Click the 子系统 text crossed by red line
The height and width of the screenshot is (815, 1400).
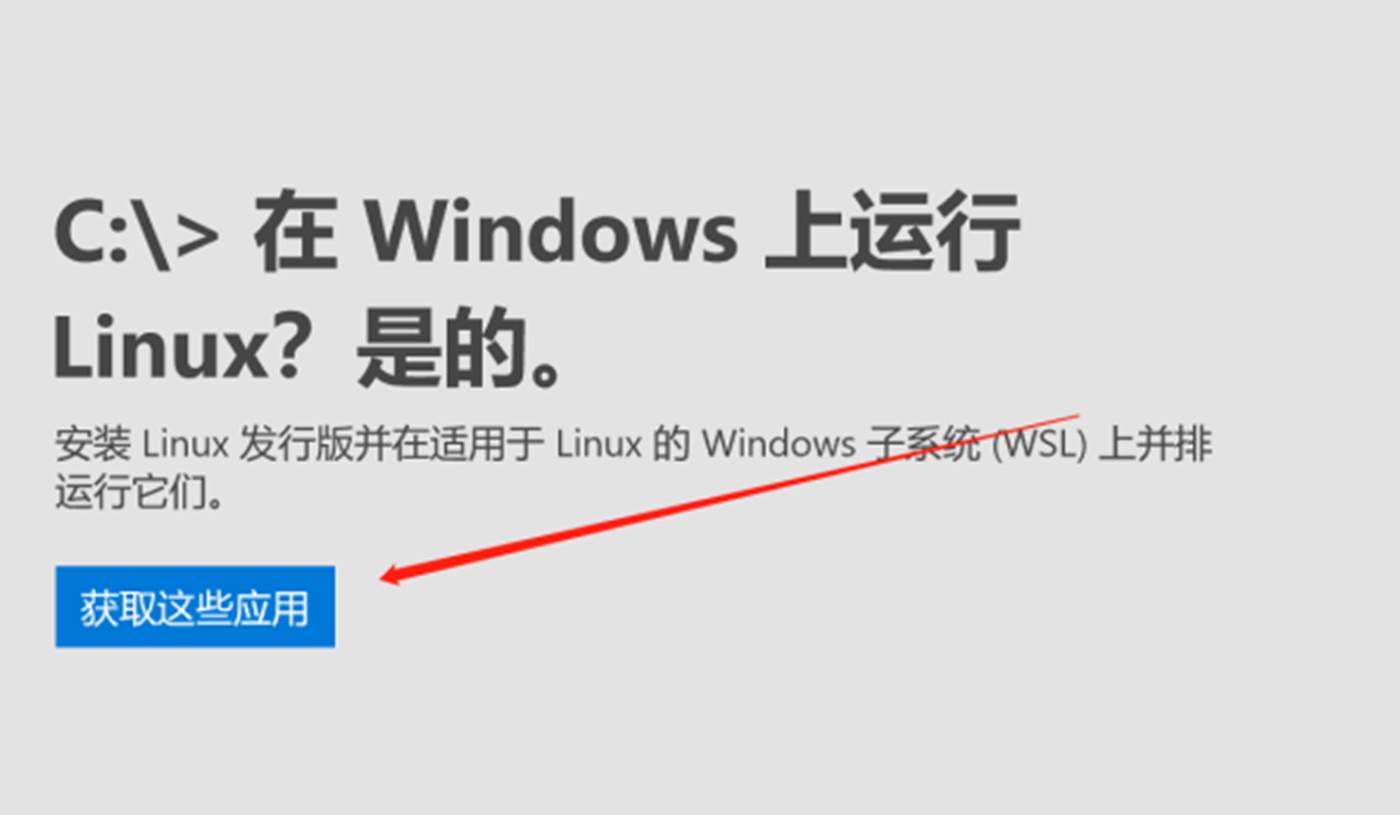[x=923, y=445]
